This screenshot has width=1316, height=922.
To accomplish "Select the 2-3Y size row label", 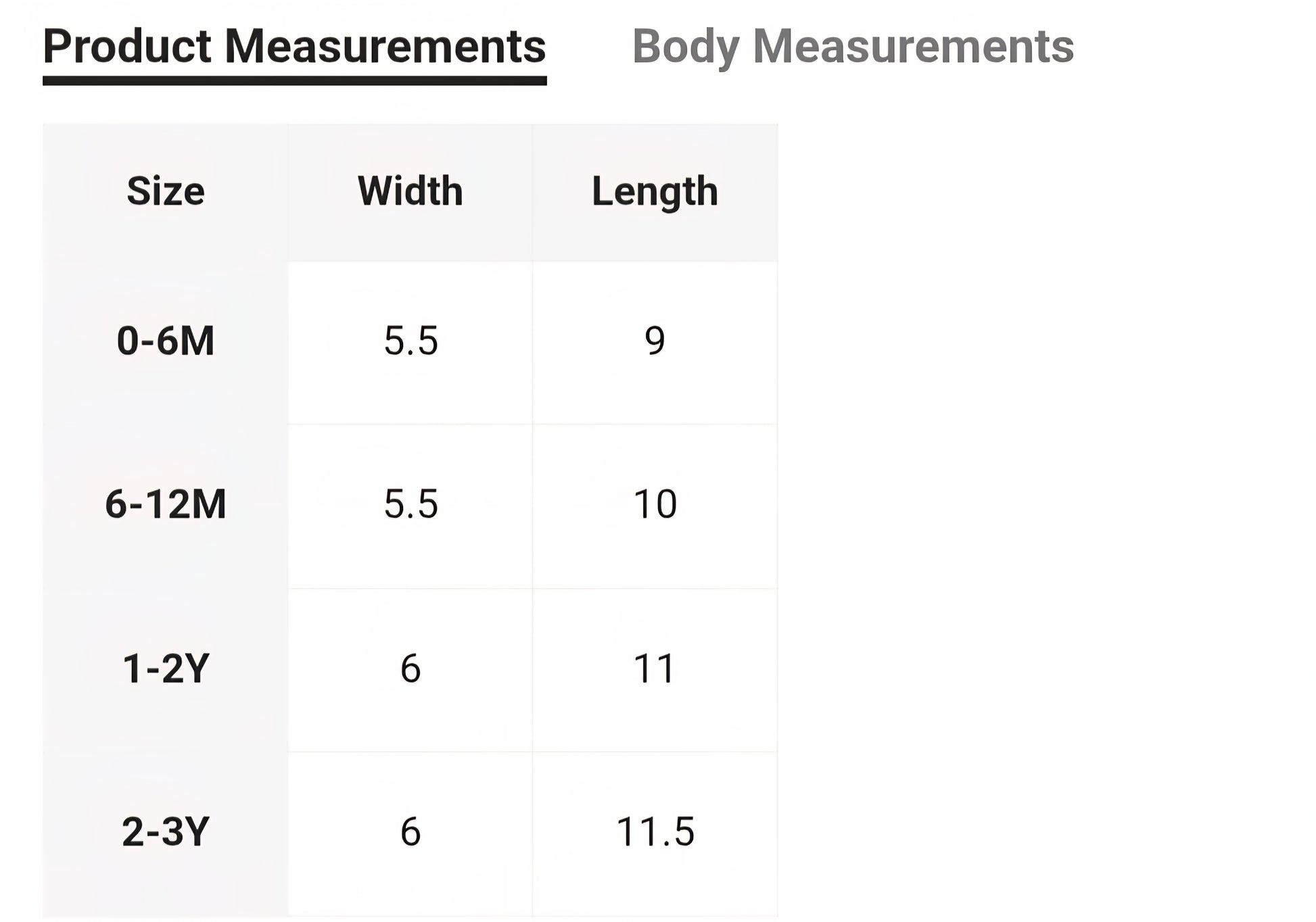I will click(166, 831).
